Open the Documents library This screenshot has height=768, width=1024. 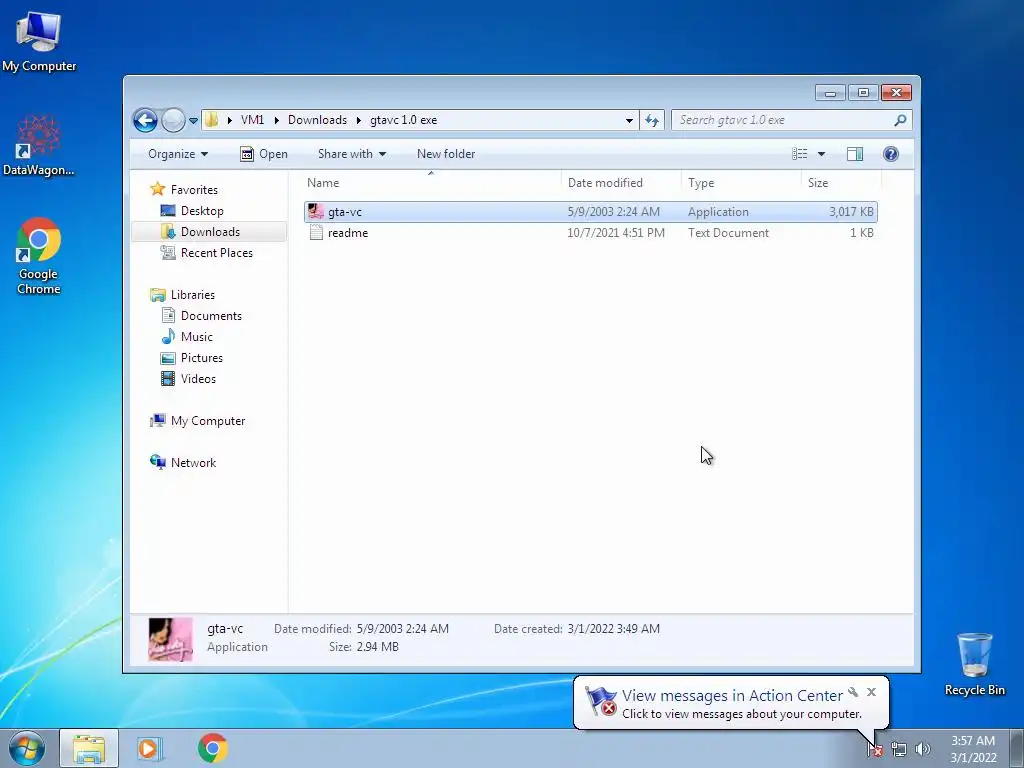click(211, 315)
